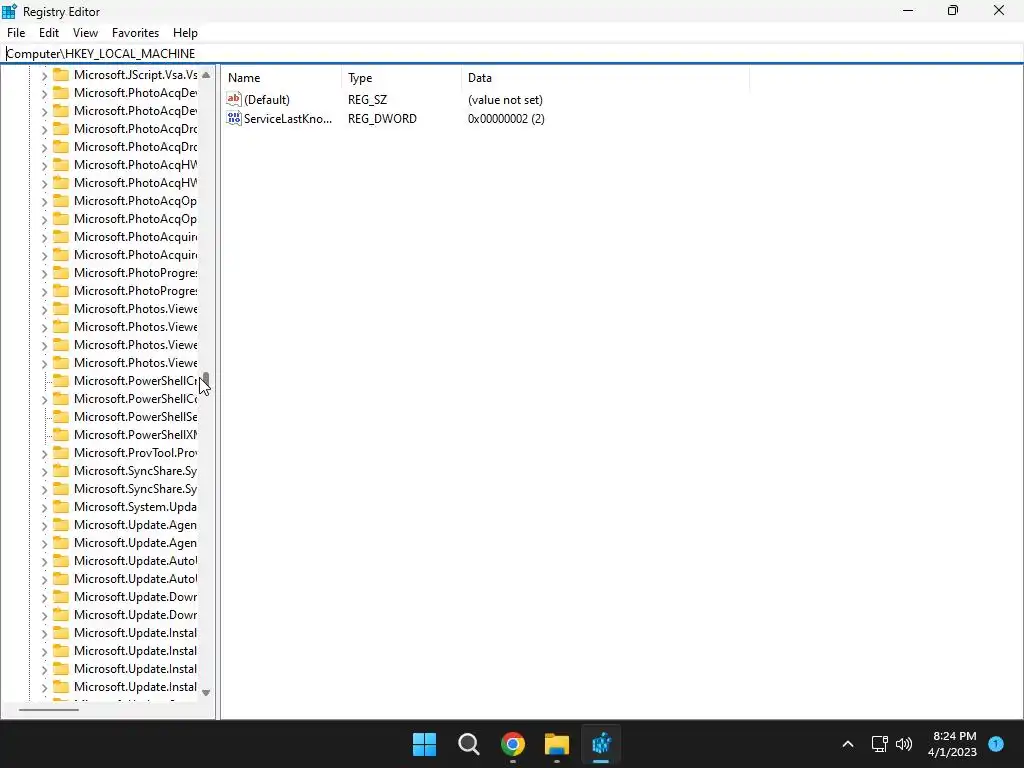Click the REG_DWORD type cell

pos(382,119)
